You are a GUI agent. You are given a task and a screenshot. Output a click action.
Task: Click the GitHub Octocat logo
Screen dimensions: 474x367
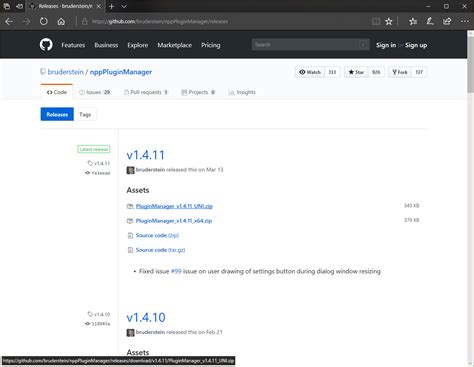click(x=46, y=45)
